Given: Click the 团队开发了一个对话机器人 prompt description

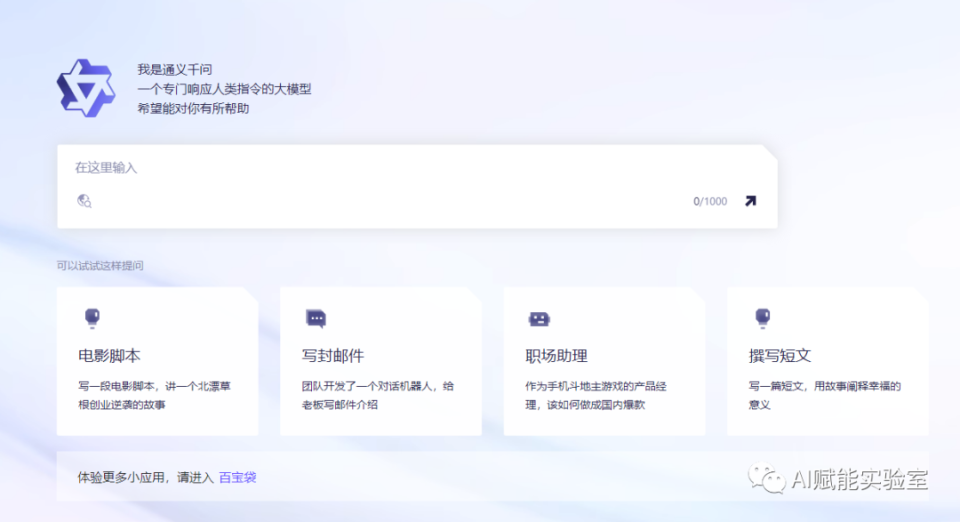Looking at the screenshot, I should [x=378, y=395].
